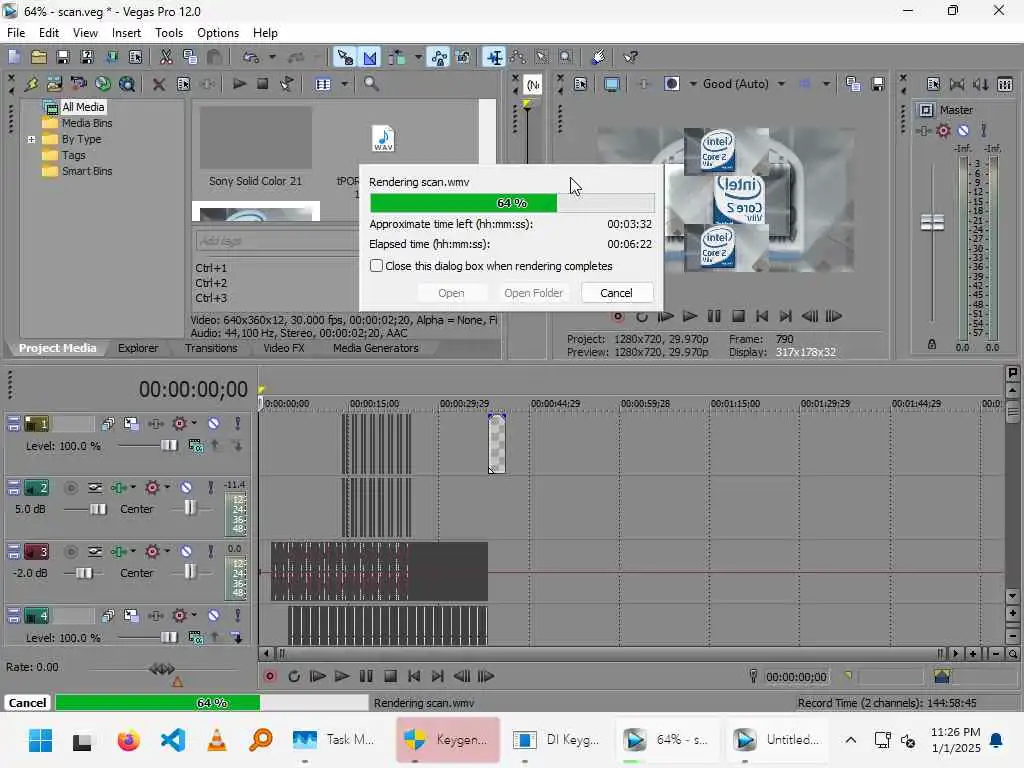Open the Undo history dropdown arrow
Screen dimensions: 1024x768
272,57
